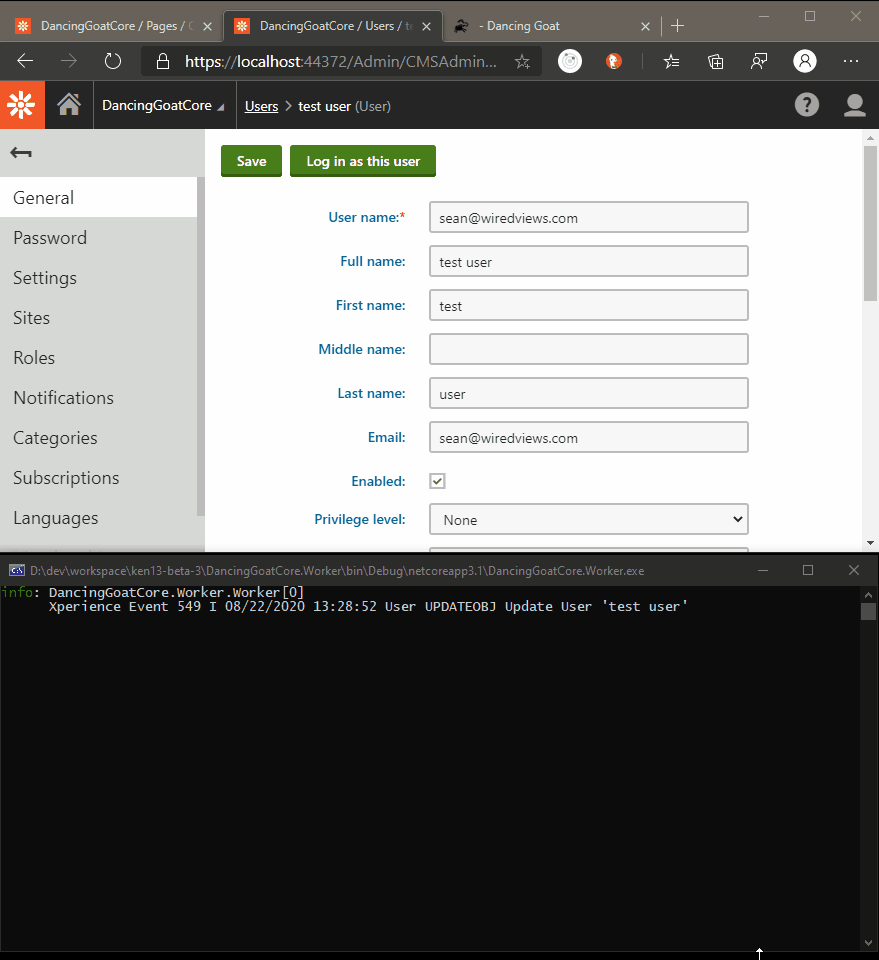Close the DancingGoatCore Pages tab
The height and width of the screenshot is (960, 879).
[x=208, y=26]
